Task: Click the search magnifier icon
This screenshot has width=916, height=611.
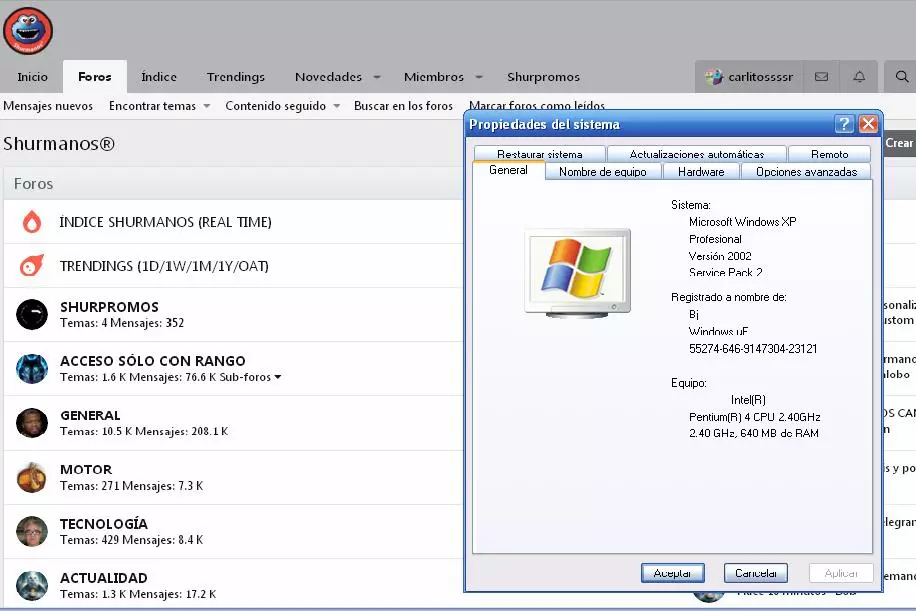Action: click(x=902, y=77)
